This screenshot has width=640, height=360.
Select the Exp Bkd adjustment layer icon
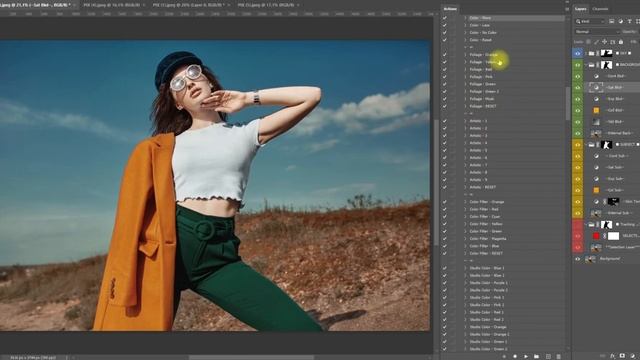coord(596,99)
